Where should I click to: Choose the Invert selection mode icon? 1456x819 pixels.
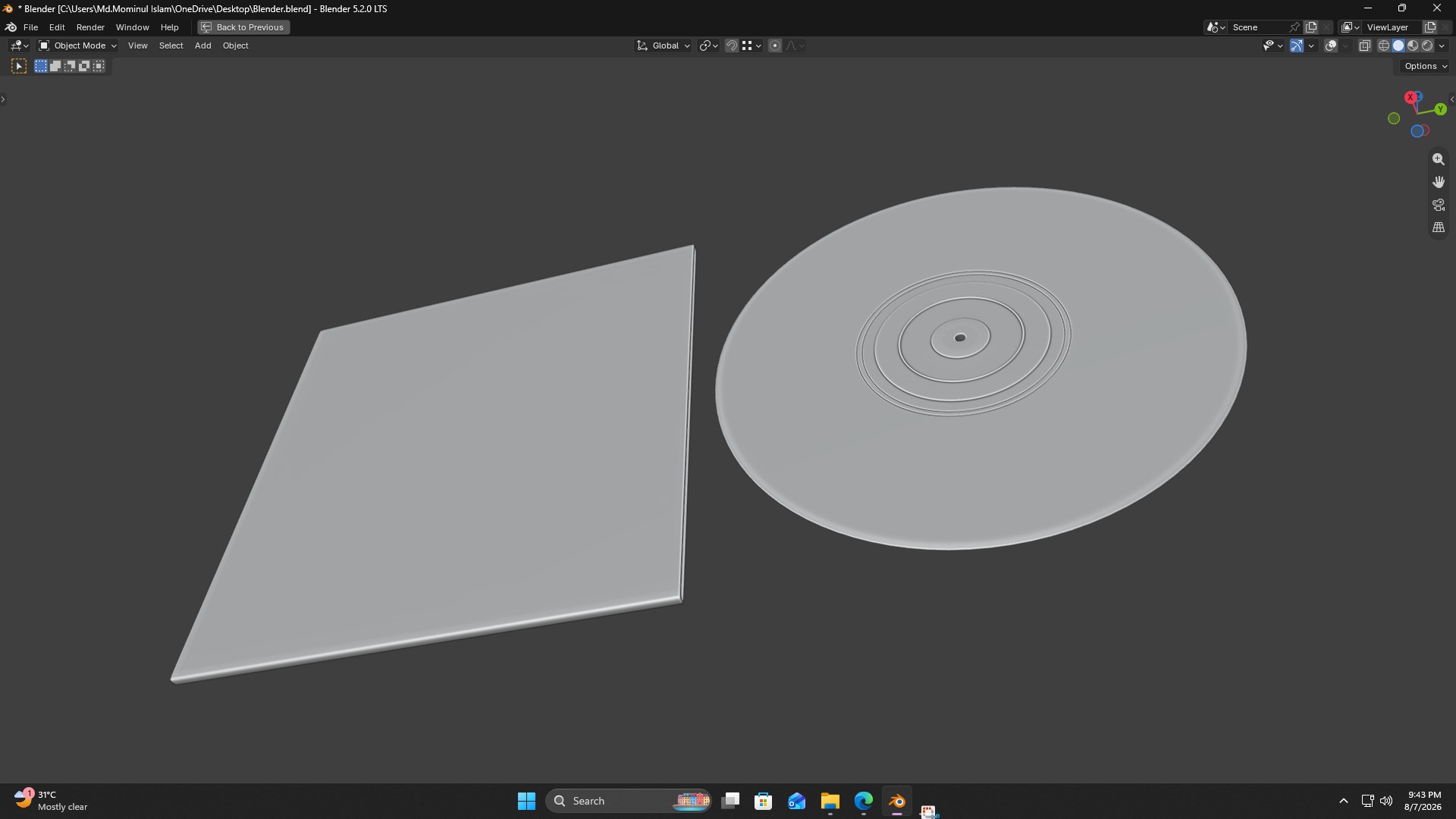pos(84,67)
